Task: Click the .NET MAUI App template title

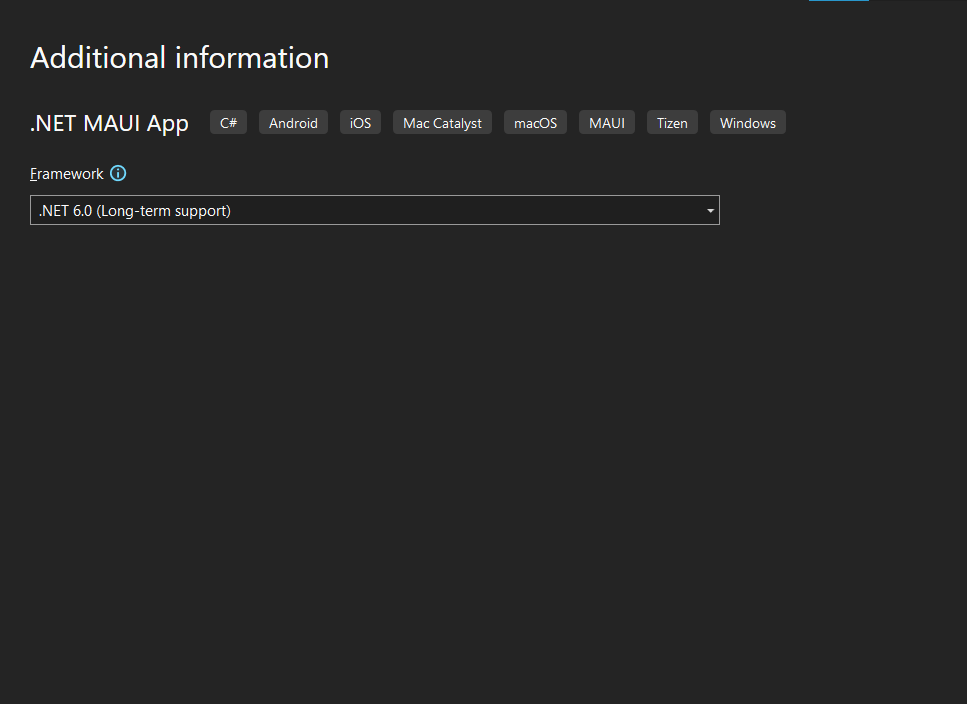Action: pyautogui.click(x=109, y=123)
